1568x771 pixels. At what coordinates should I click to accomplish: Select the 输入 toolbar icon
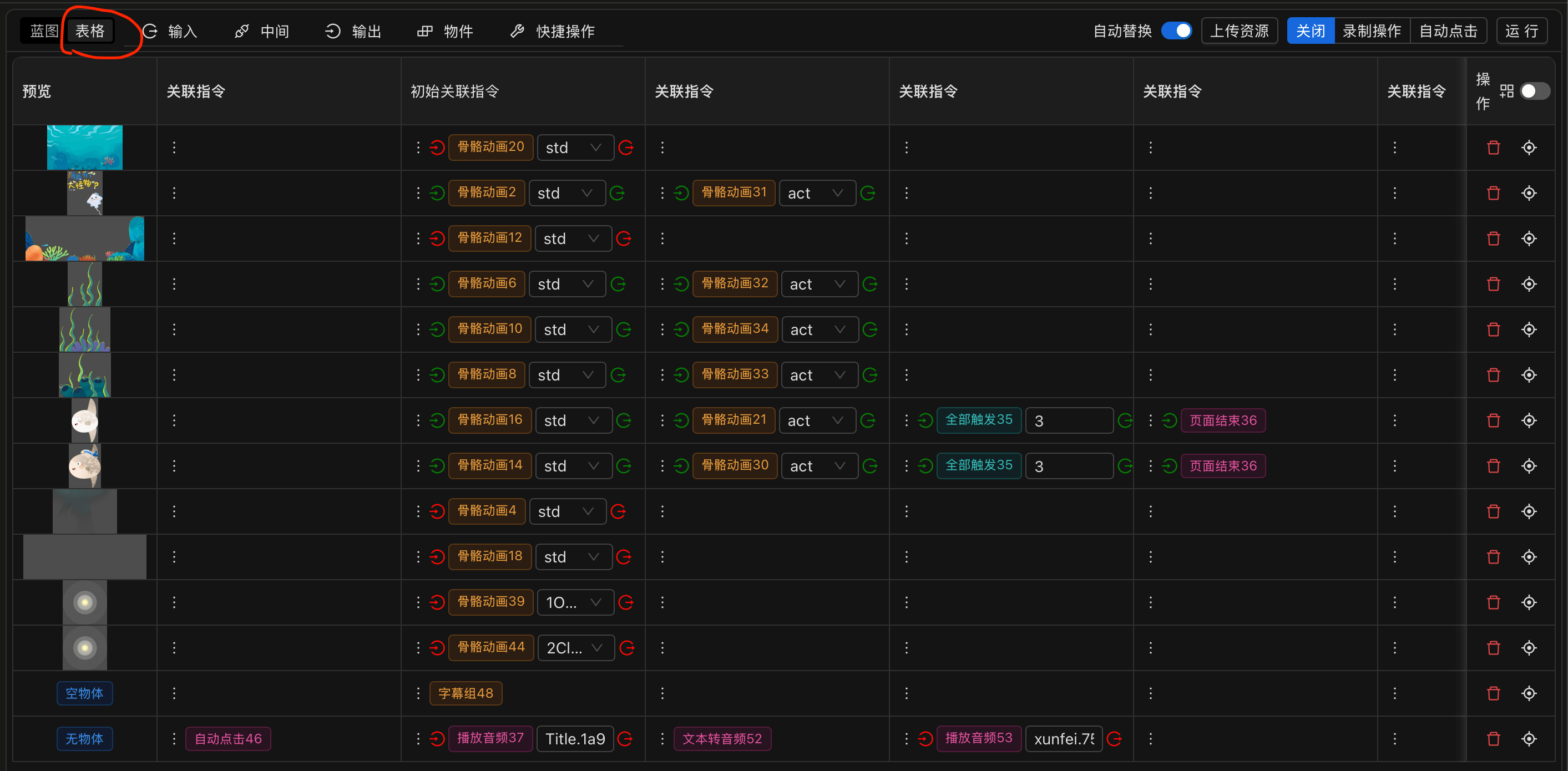[x=150, y=31]
